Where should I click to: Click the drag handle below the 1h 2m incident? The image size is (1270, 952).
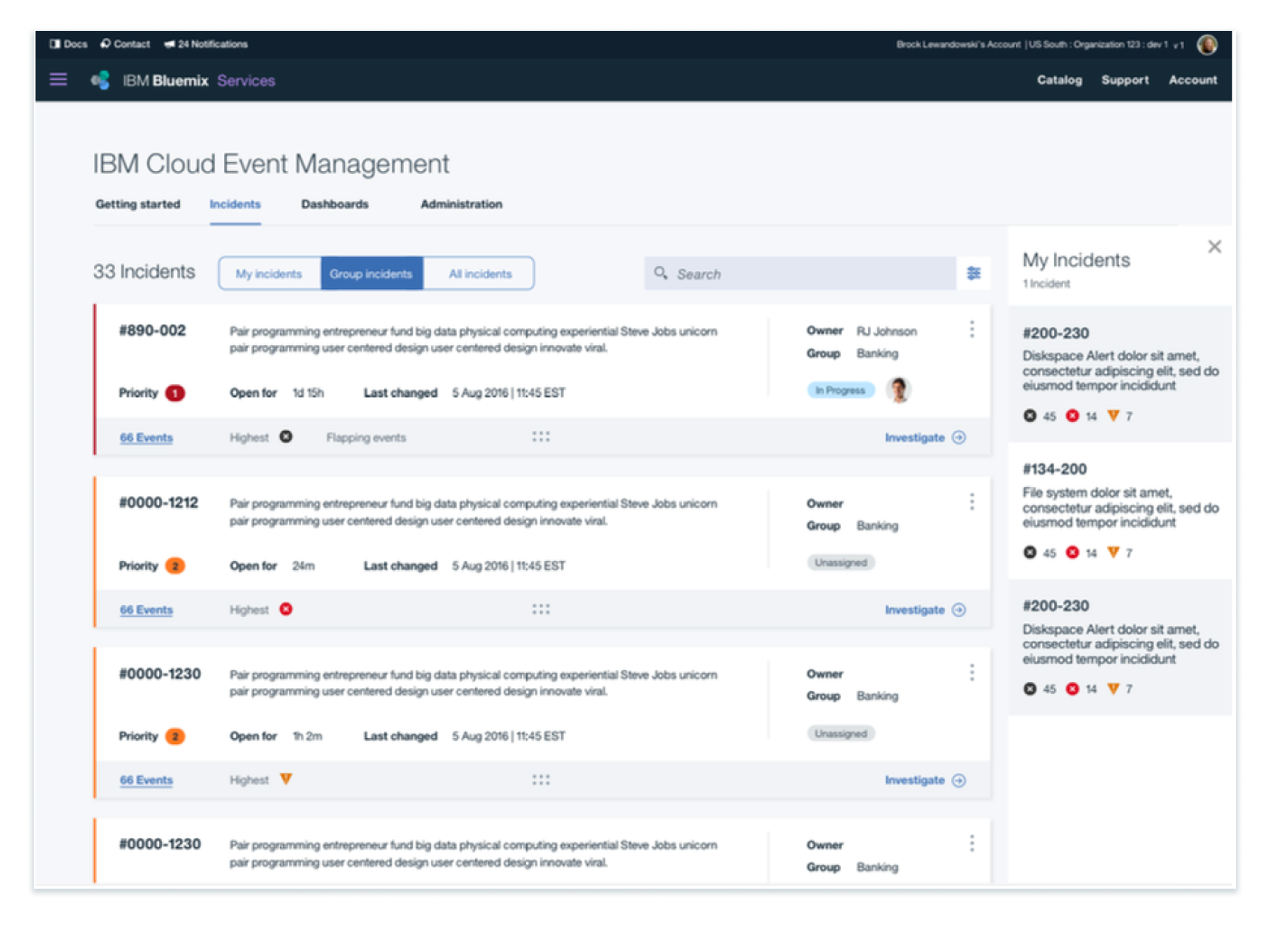point(540,780)
